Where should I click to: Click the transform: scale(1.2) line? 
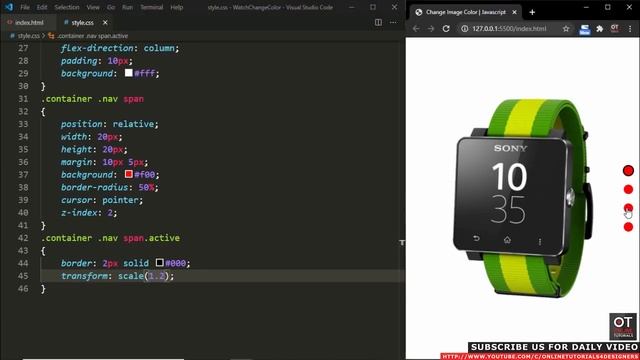pos(118,276)
